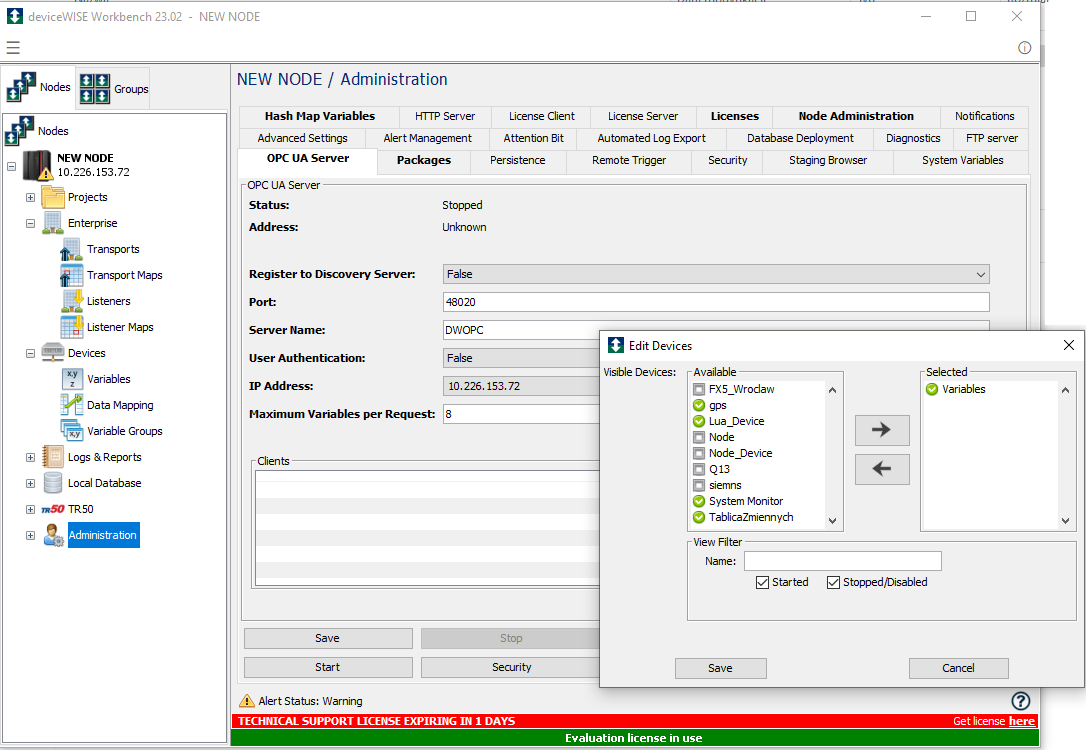This screenshot has width=1086, height=751.
Task: Expand the TR50 tree node
Action: [30, 509]
